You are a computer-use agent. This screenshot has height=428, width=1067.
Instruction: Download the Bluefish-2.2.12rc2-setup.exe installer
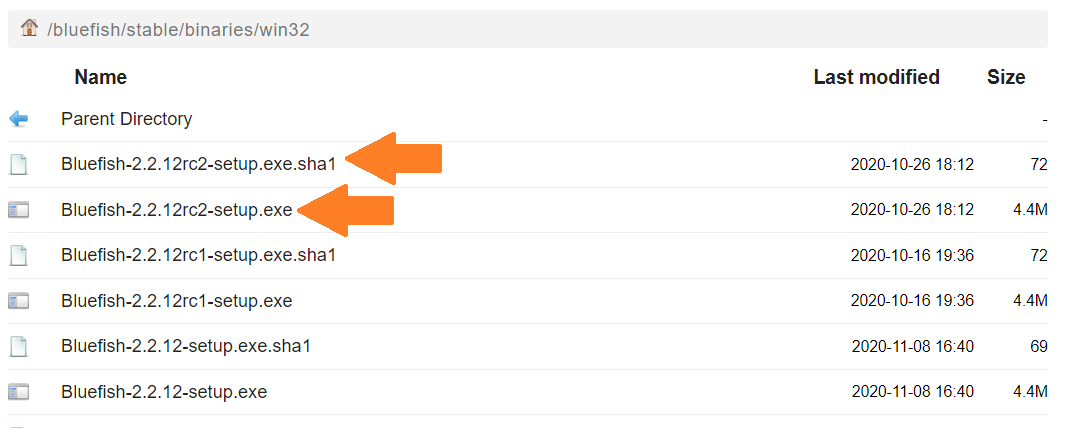point(176,210)
